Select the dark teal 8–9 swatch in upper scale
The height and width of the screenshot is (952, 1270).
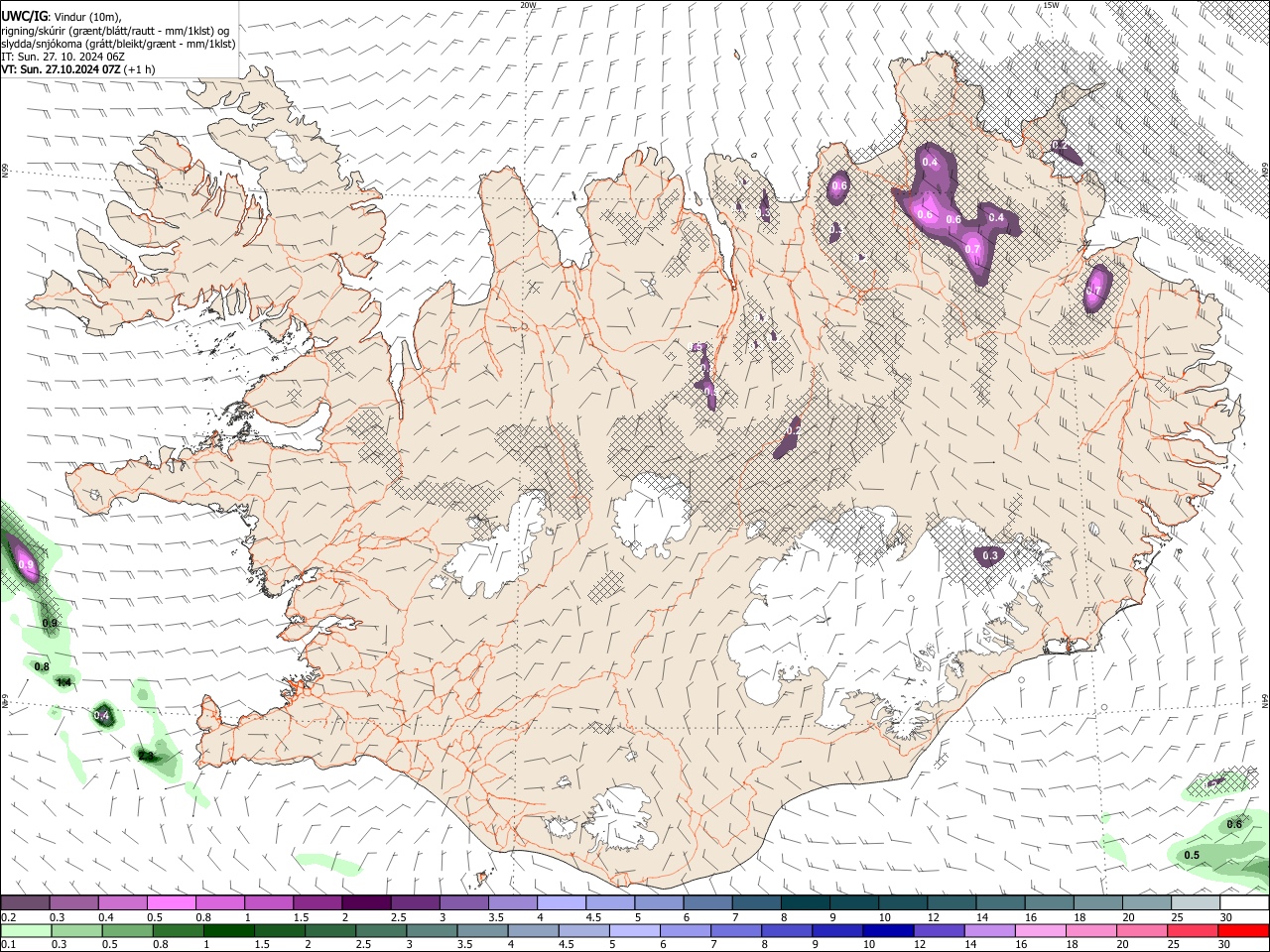pyautogui.click(x=805, y=902)
